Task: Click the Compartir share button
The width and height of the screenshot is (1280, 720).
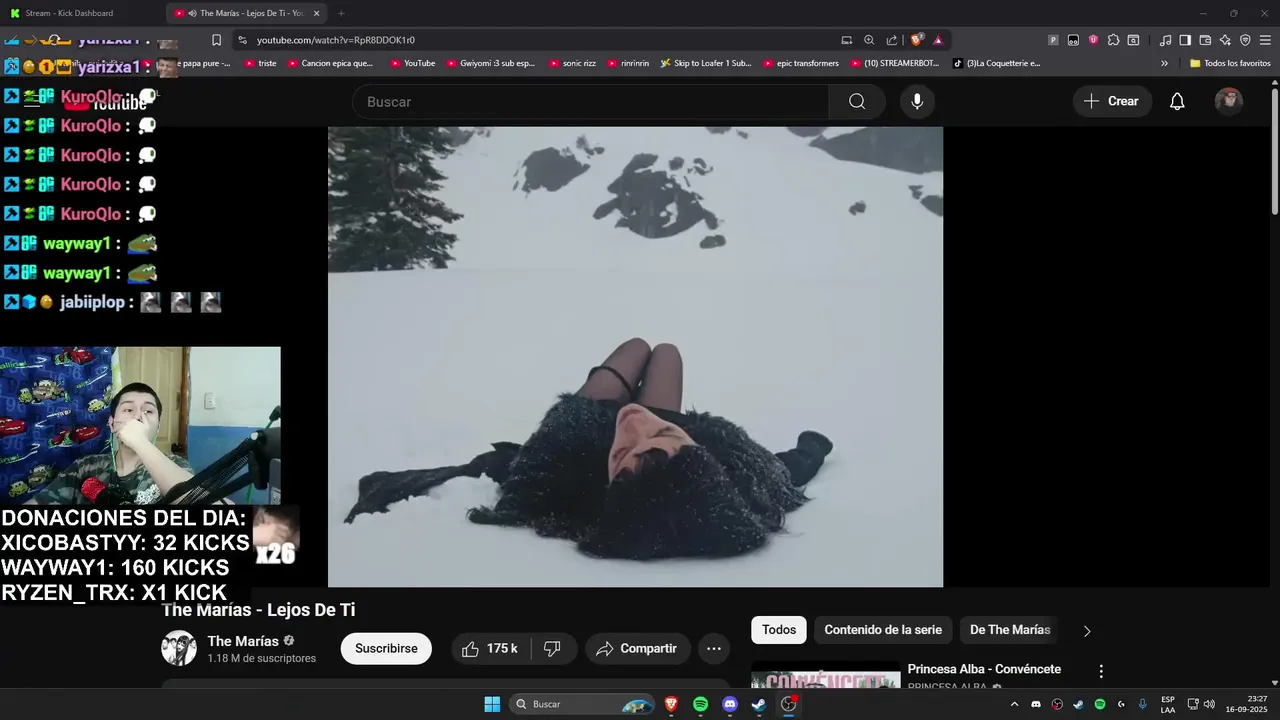Action: coord(638,648)
